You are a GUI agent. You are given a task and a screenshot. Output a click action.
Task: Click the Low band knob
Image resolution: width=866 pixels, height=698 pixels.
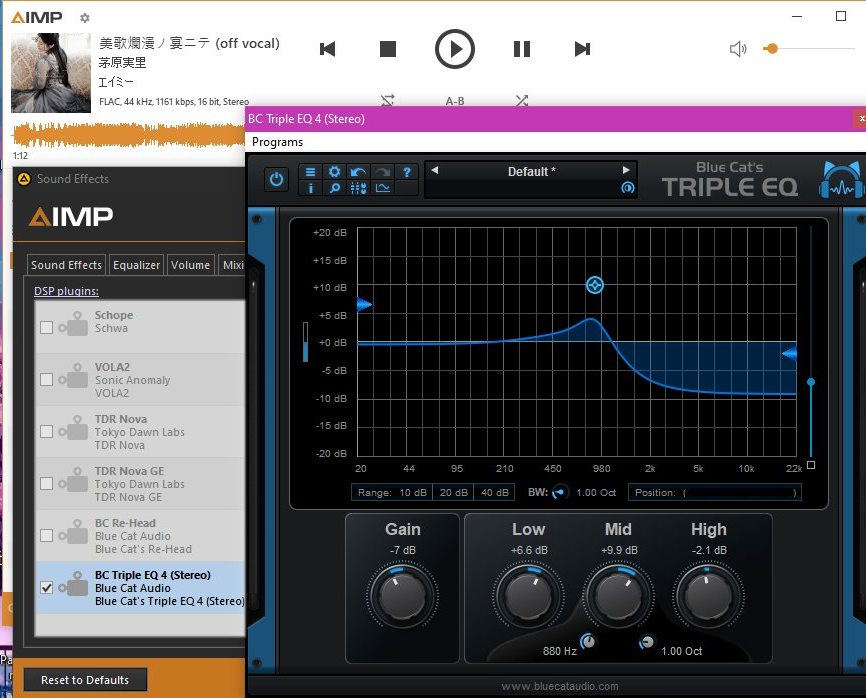[528, 596]
